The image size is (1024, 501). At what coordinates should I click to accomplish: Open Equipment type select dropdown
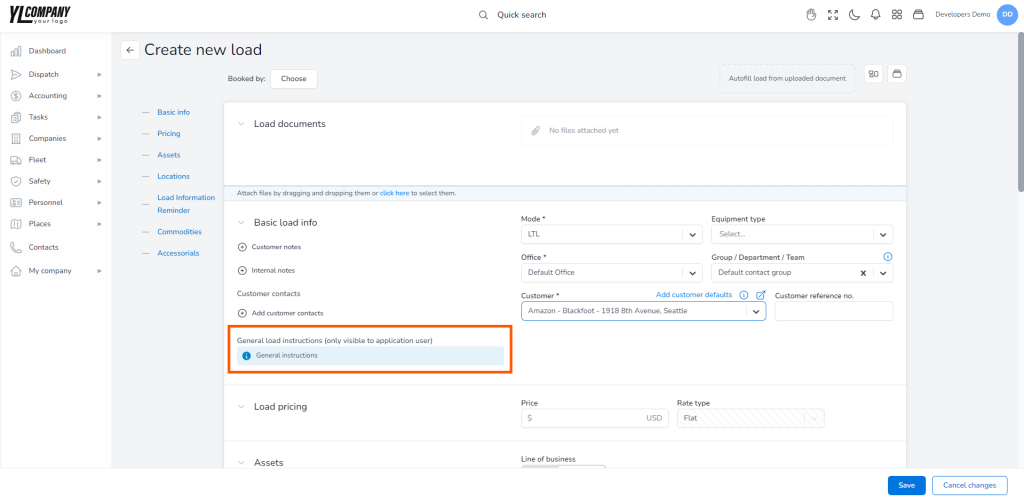(802, 234)
